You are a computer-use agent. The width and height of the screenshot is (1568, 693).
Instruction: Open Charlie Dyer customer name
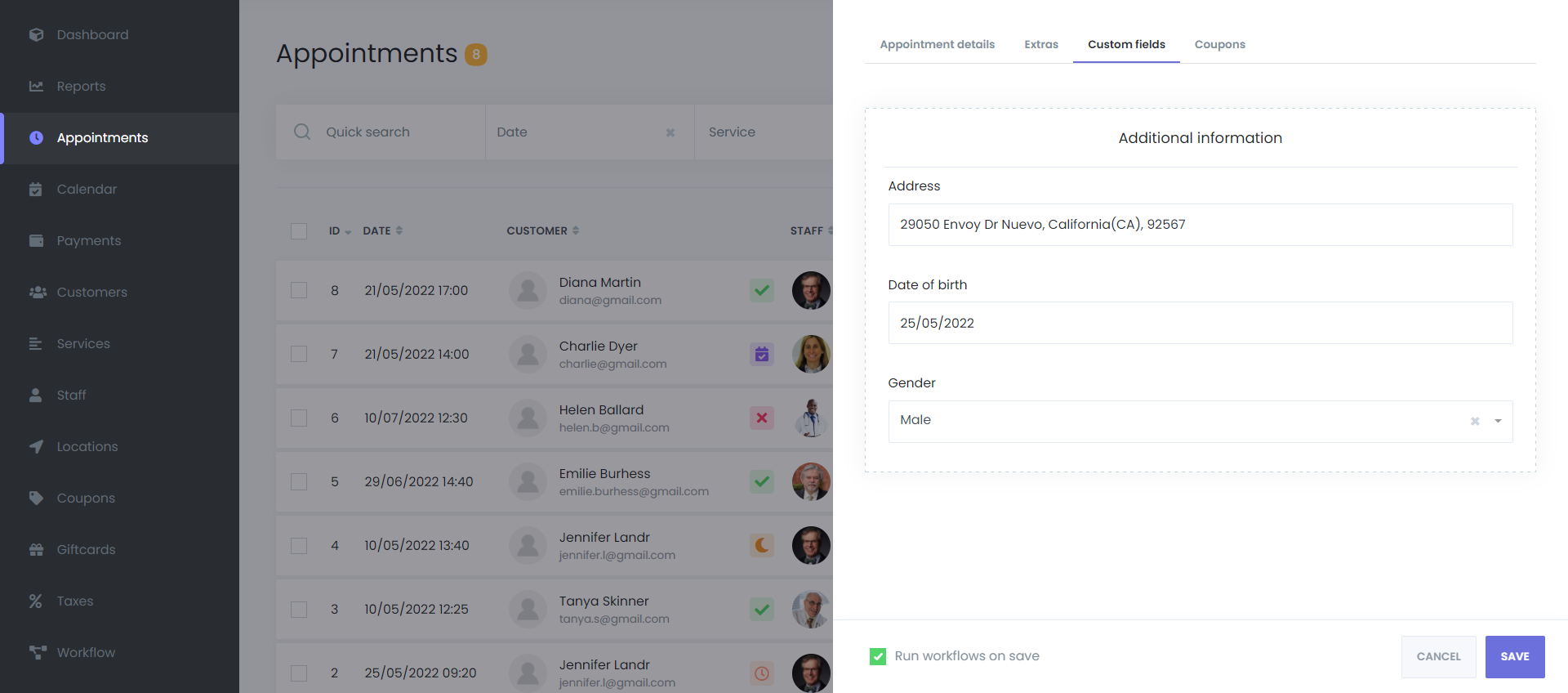click(x=598, y=346)
